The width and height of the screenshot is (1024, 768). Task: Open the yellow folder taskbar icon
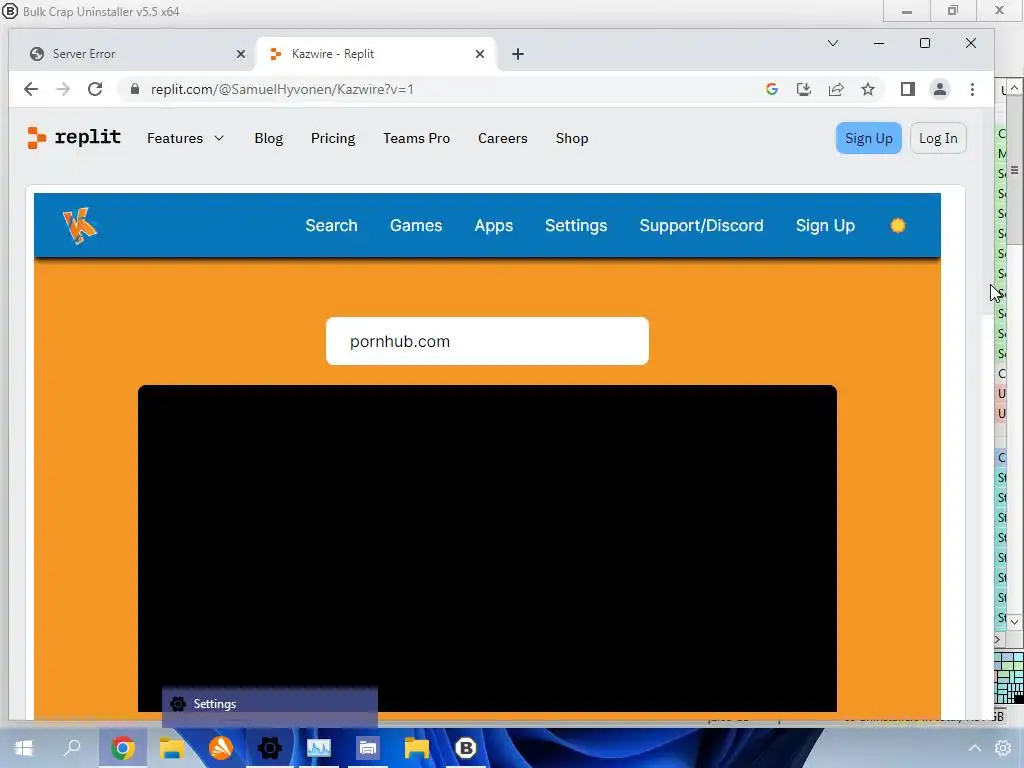pos(417,748)
